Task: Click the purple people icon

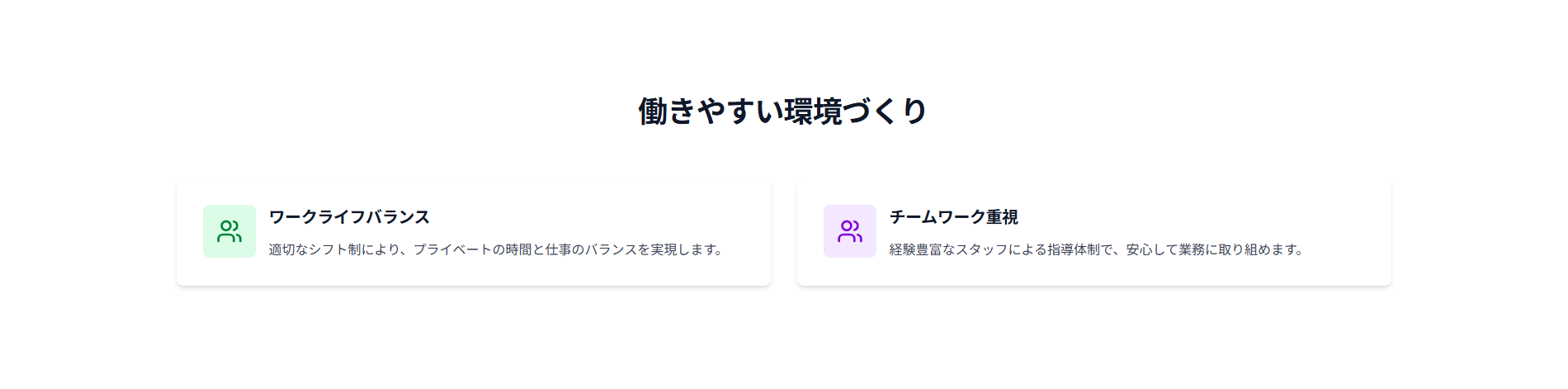Action: (850, 231)
